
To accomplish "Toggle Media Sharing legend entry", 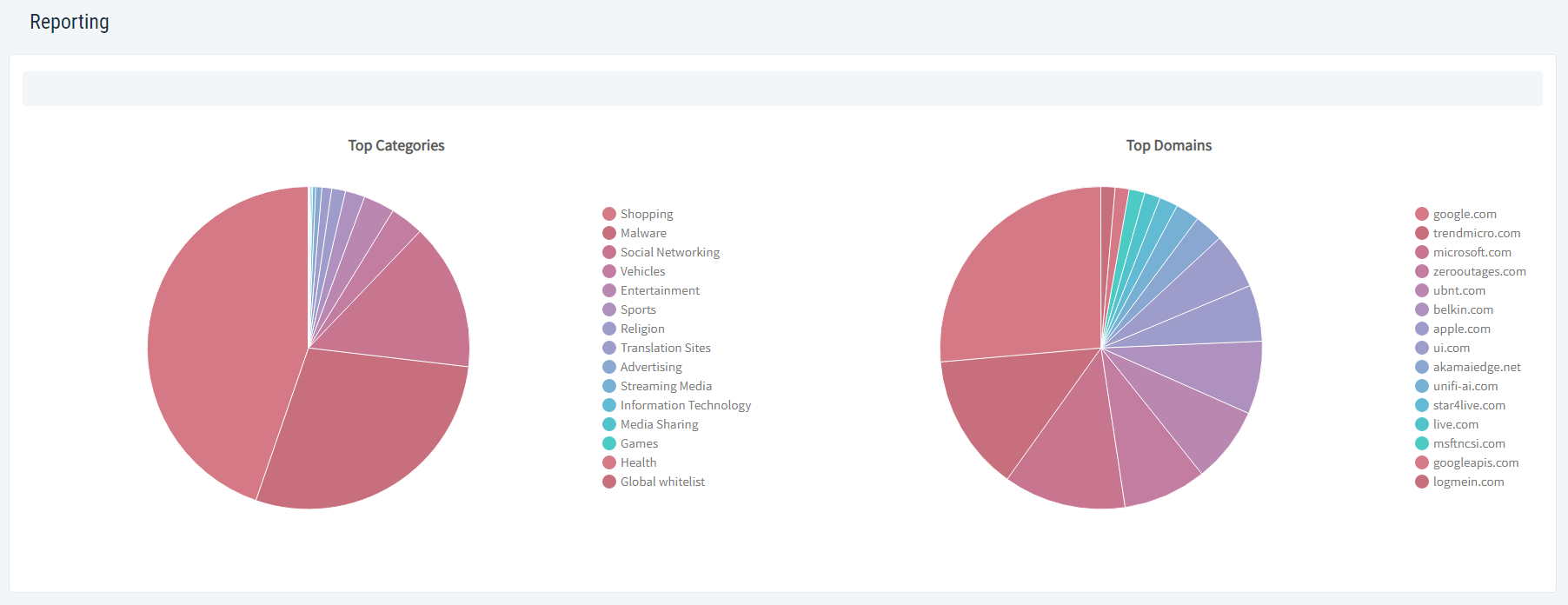I will (650, 424).
